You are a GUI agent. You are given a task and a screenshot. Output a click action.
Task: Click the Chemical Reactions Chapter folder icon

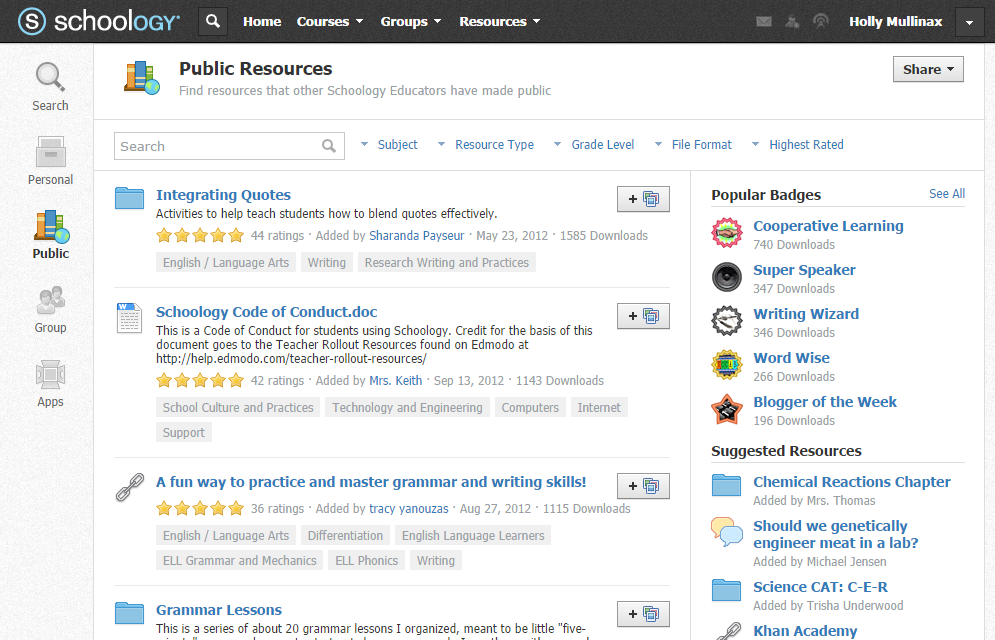[727, 485]
